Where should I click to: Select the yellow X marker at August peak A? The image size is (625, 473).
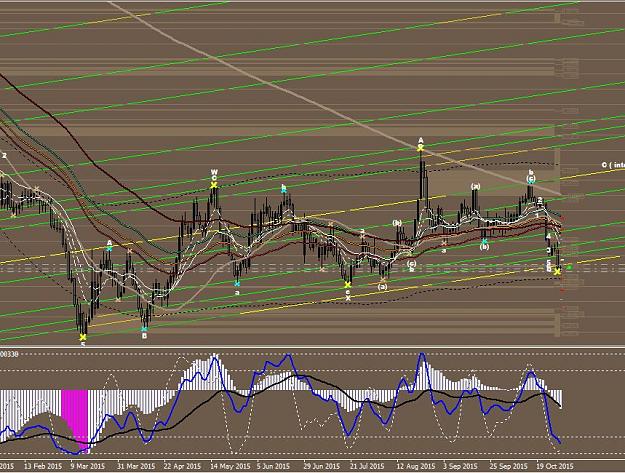pos(421,148)
